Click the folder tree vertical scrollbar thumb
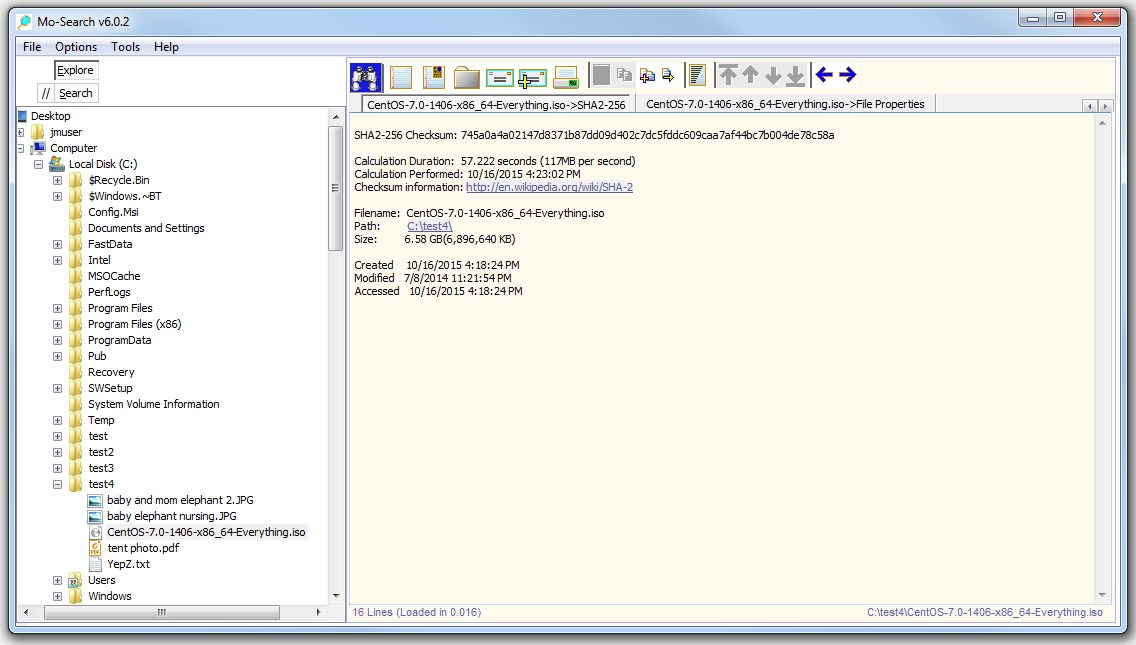This screenshot has height=645, width=1136. [x=335, y=188]
